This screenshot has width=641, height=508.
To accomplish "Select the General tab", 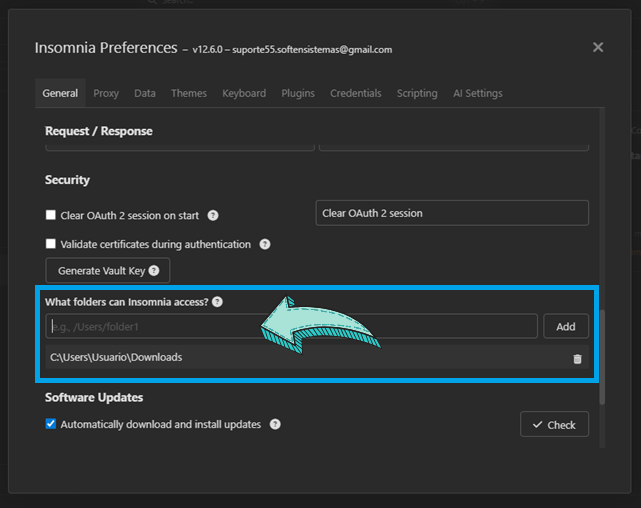I will (60, 93).
